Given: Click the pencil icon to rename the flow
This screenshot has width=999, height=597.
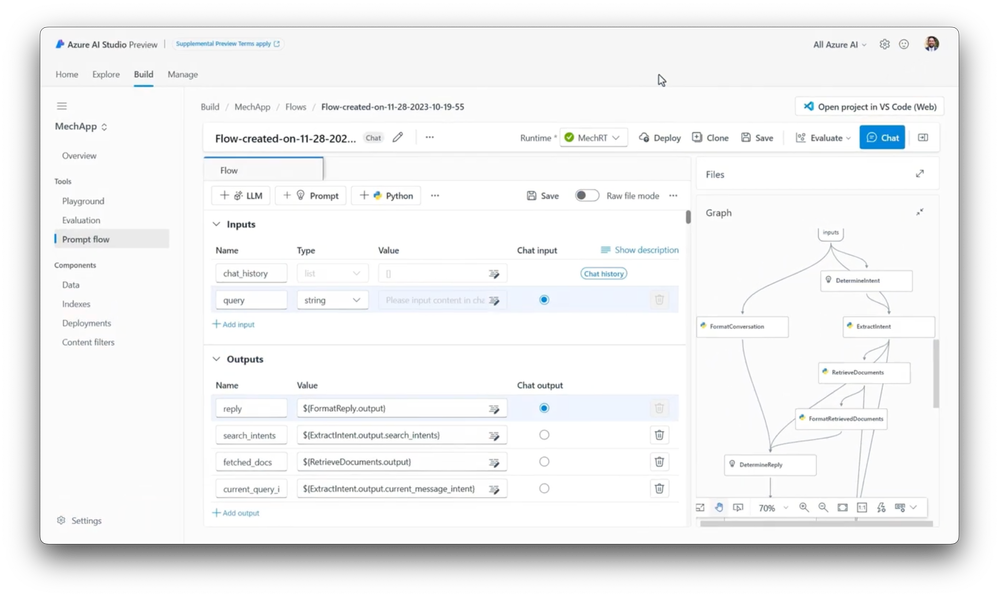Looking at the screenshot, I should tap(398, 137).
